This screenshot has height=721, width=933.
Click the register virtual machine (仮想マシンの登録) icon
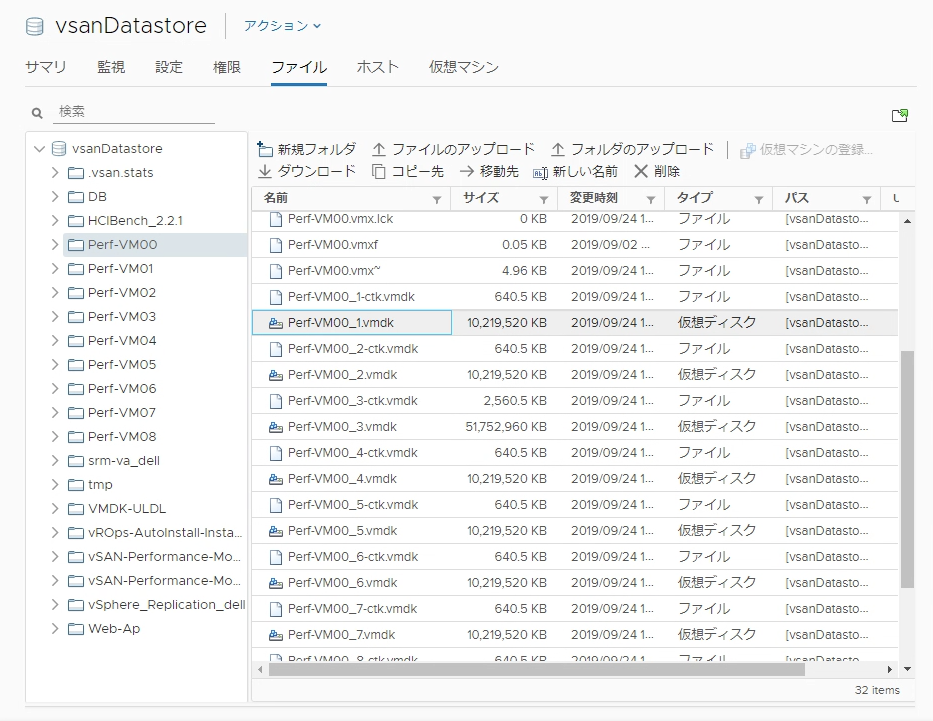coord(748,151)
